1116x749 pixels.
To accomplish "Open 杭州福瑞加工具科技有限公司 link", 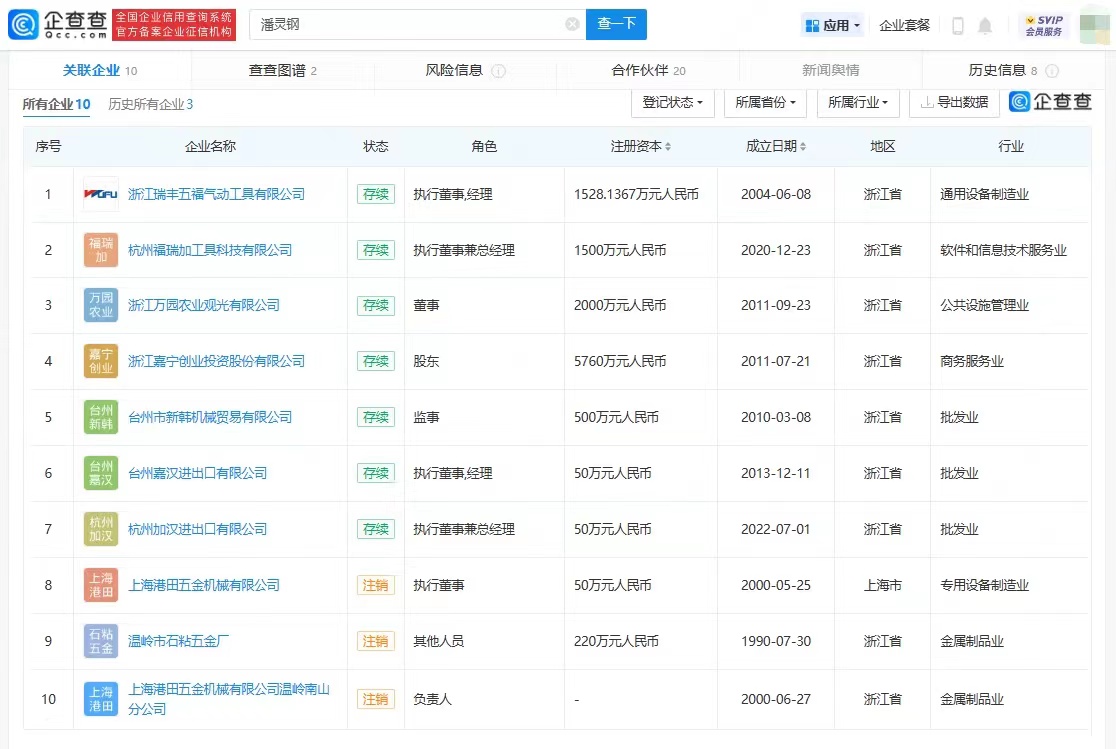I will click(x=210, y=250).
